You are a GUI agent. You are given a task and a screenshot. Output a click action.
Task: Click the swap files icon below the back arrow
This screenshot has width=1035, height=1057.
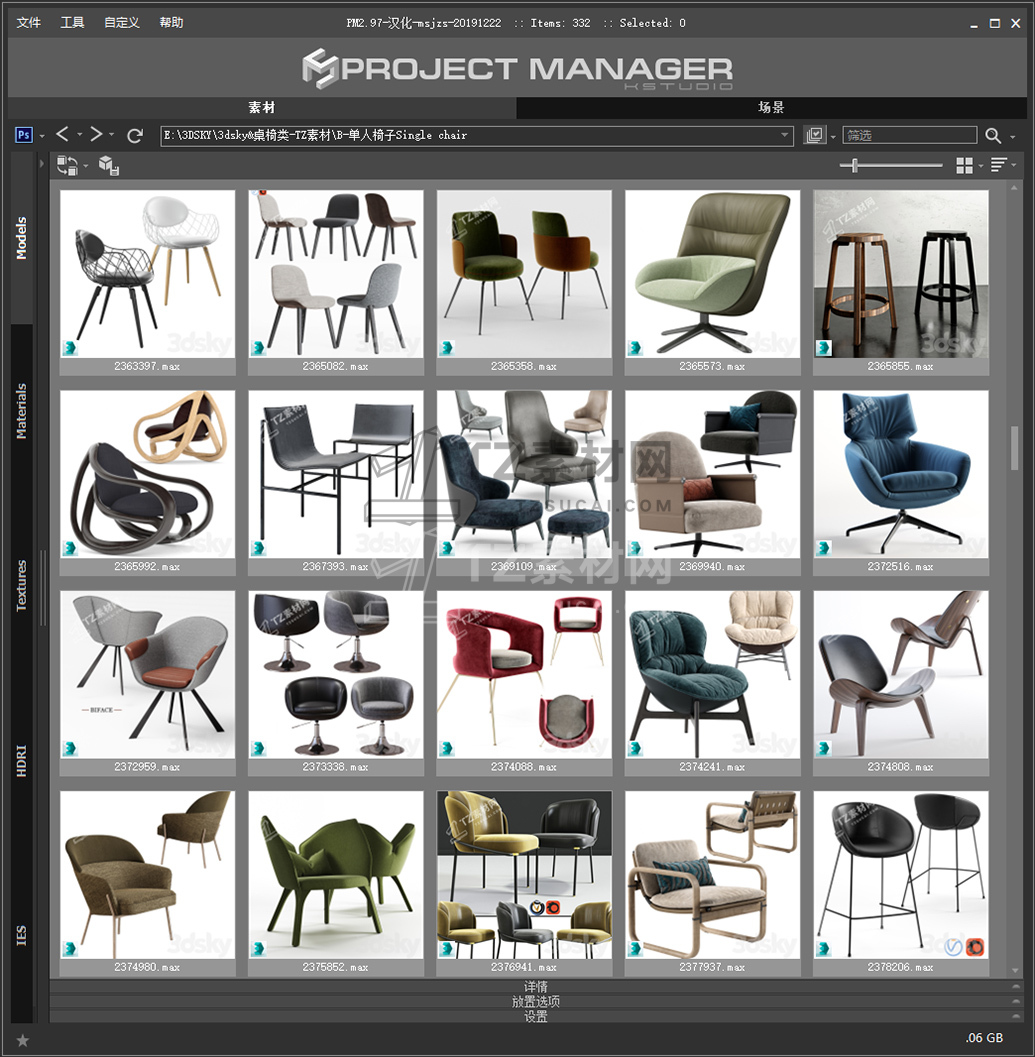tap(67, 165)
